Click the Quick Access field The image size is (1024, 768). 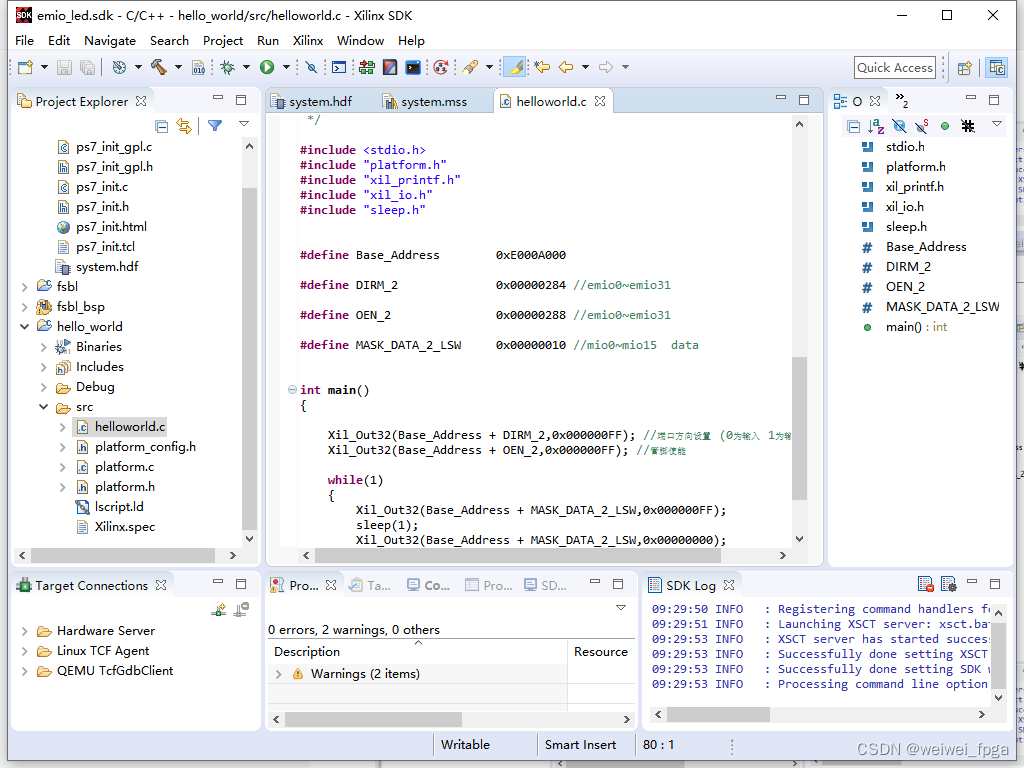click(895, 68)
